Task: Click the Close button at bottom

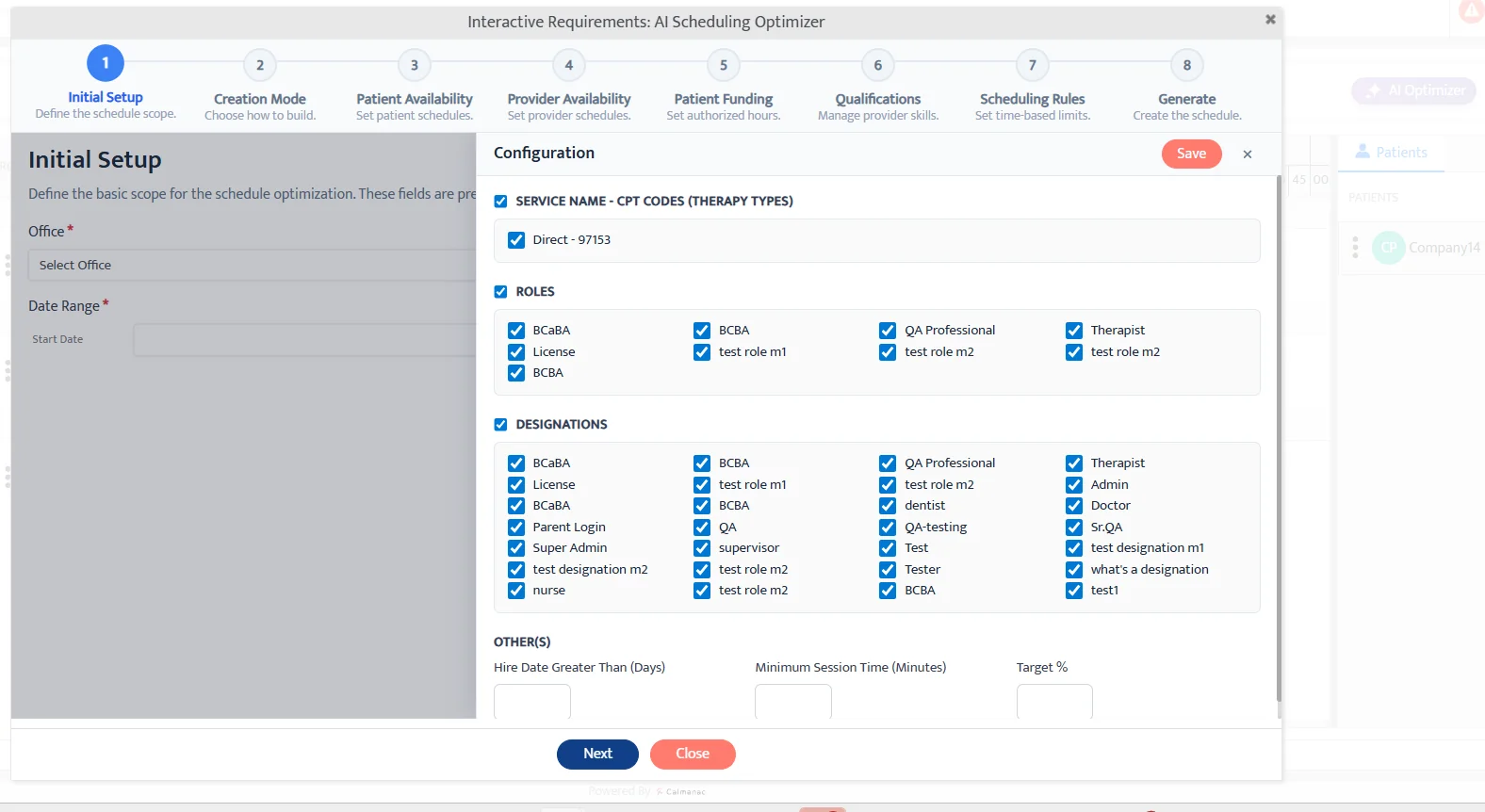Action: pos(693,754)
